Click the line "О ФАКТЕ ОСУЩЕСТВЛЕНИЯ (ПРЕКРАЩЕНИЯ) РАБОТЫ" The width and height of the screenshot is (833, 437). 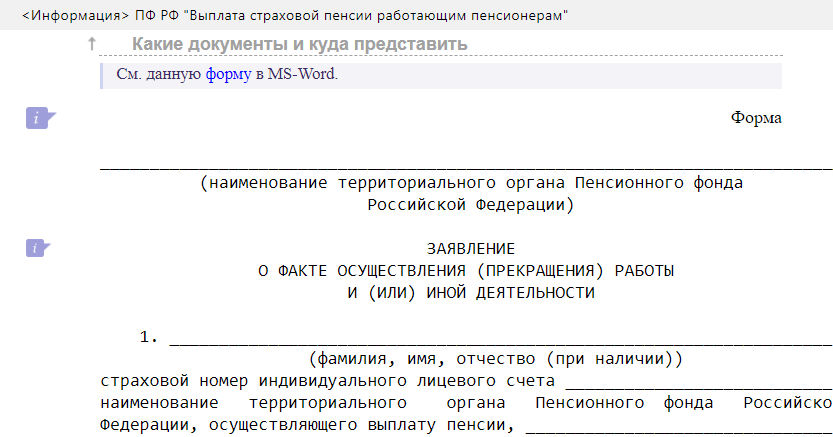[x=466, y=270]
